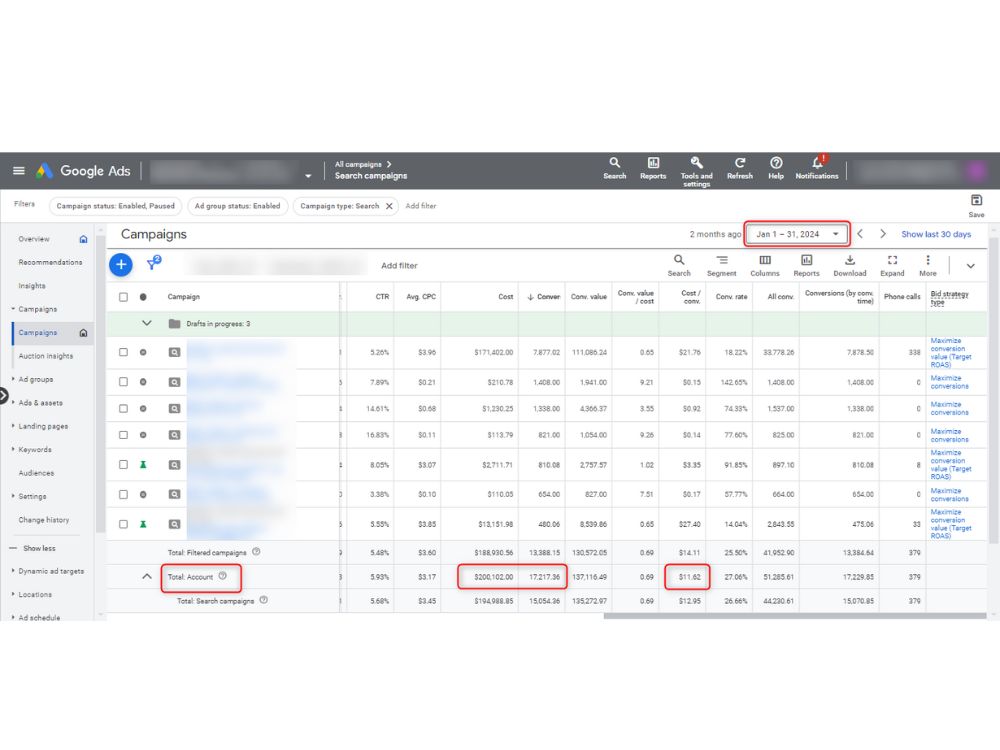This screenshot has height=750, width=1000.
Task: Check the campaign row with cost $171,402.00
Action: 124,352
